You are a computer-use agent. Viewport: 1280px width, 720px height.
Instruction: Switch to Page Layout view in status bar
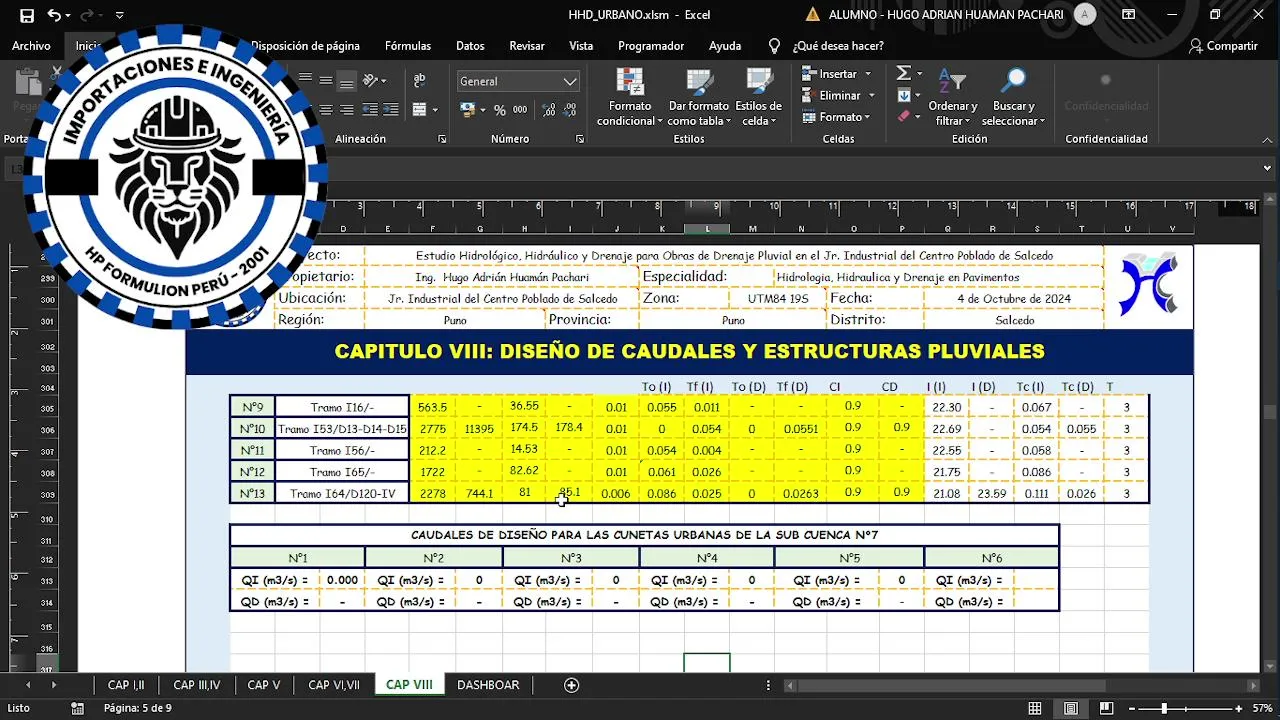point(1071,708)
